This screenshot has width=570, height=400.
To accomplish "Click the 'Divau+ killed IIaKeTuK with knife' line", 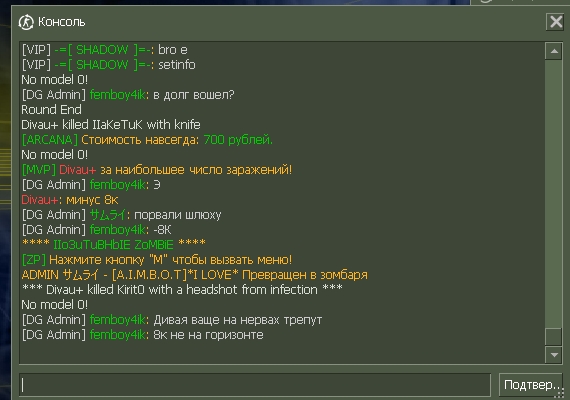I will [111, 125].
